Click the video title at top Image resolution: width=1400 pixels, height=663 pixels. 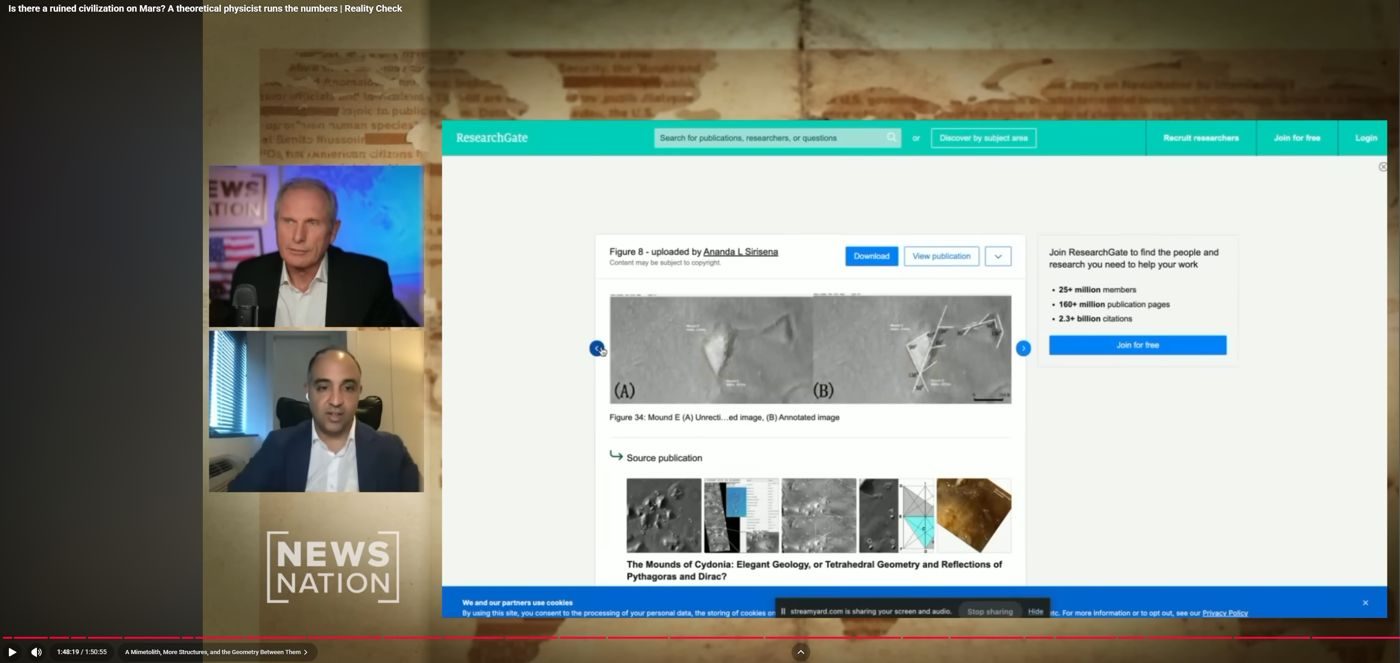click(205, 9)
